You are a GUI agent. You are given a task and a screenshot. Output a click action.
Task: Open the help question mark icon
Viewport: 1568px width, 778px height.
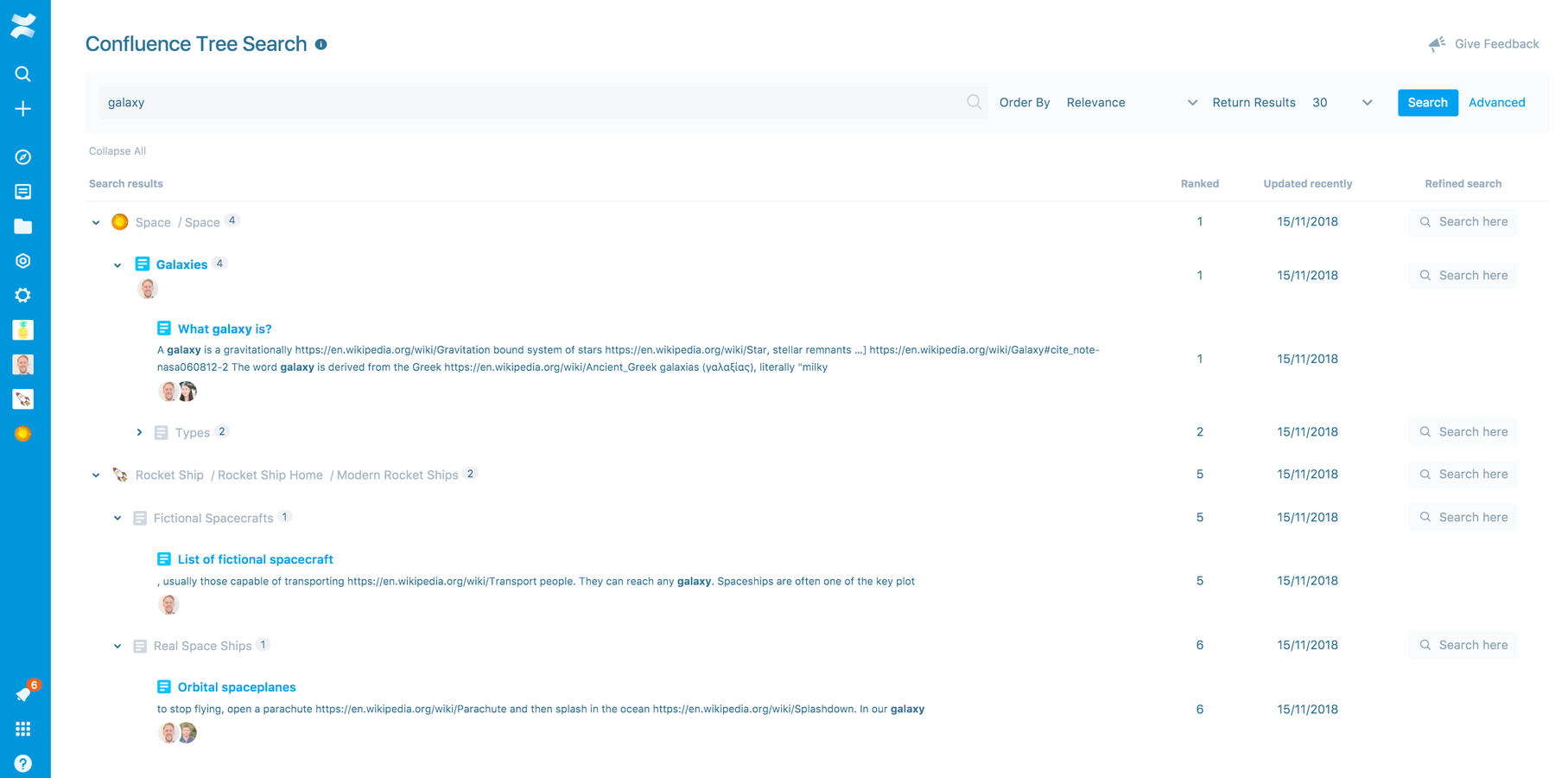click(x=23, y=764)
